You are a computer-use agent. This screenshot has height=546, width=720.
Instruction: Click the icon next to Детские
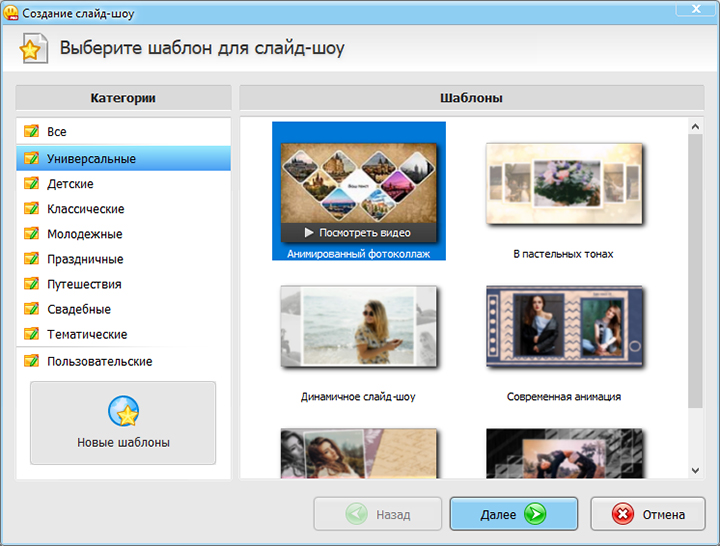[x=32, y=183]
